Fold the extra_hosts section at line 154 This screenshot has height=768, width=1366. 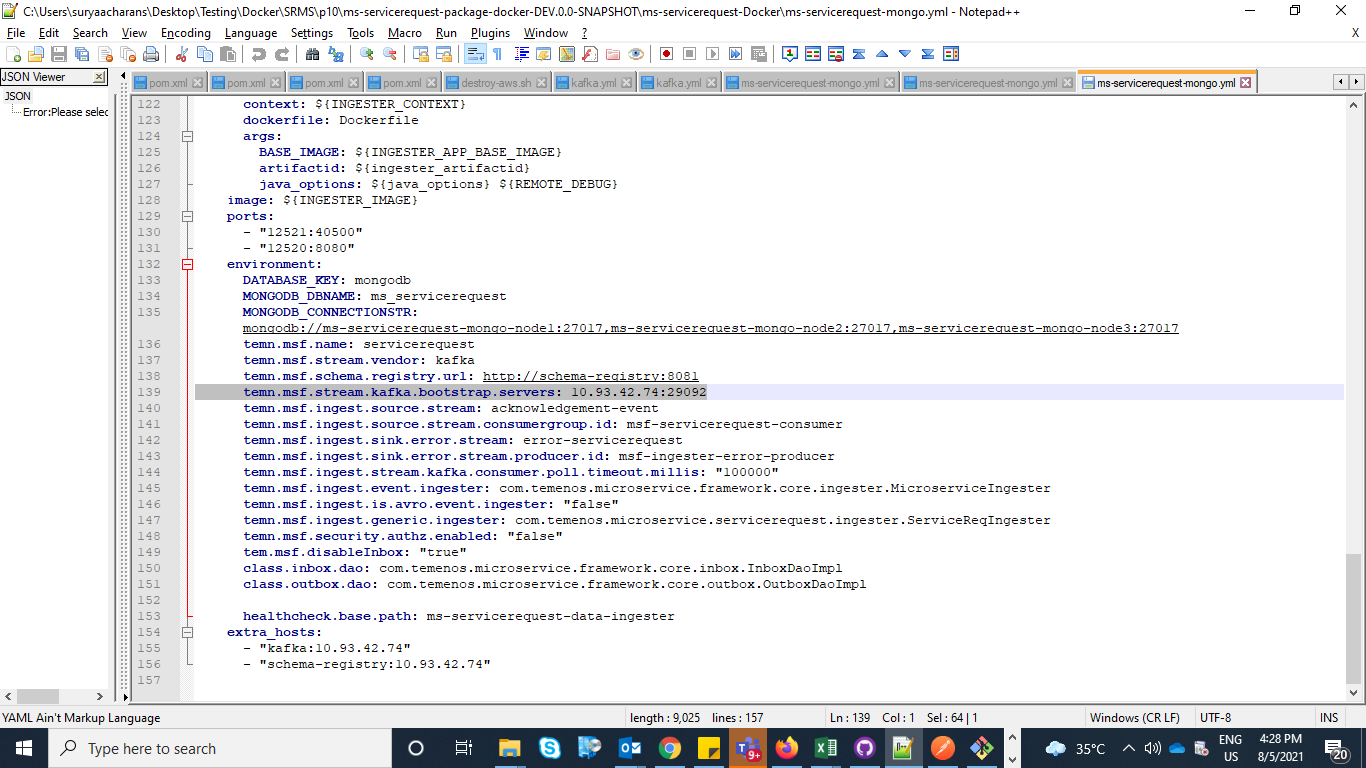pyautogui.click(x=187, y=632)
